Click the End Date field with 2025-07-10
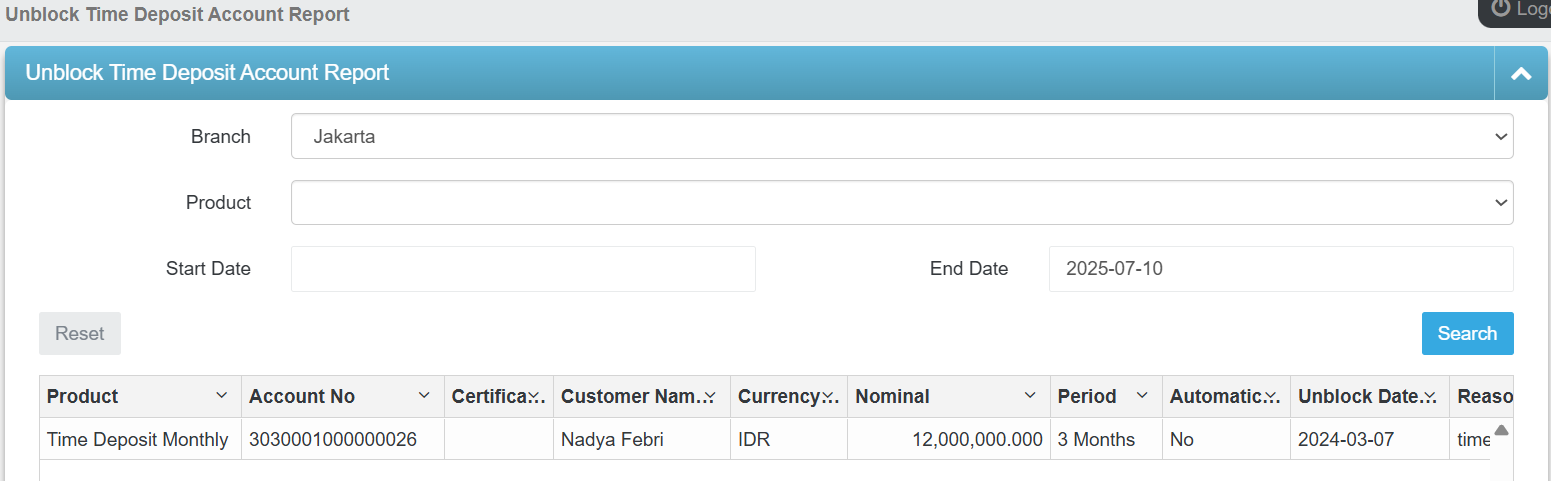 coord(1280,268)
